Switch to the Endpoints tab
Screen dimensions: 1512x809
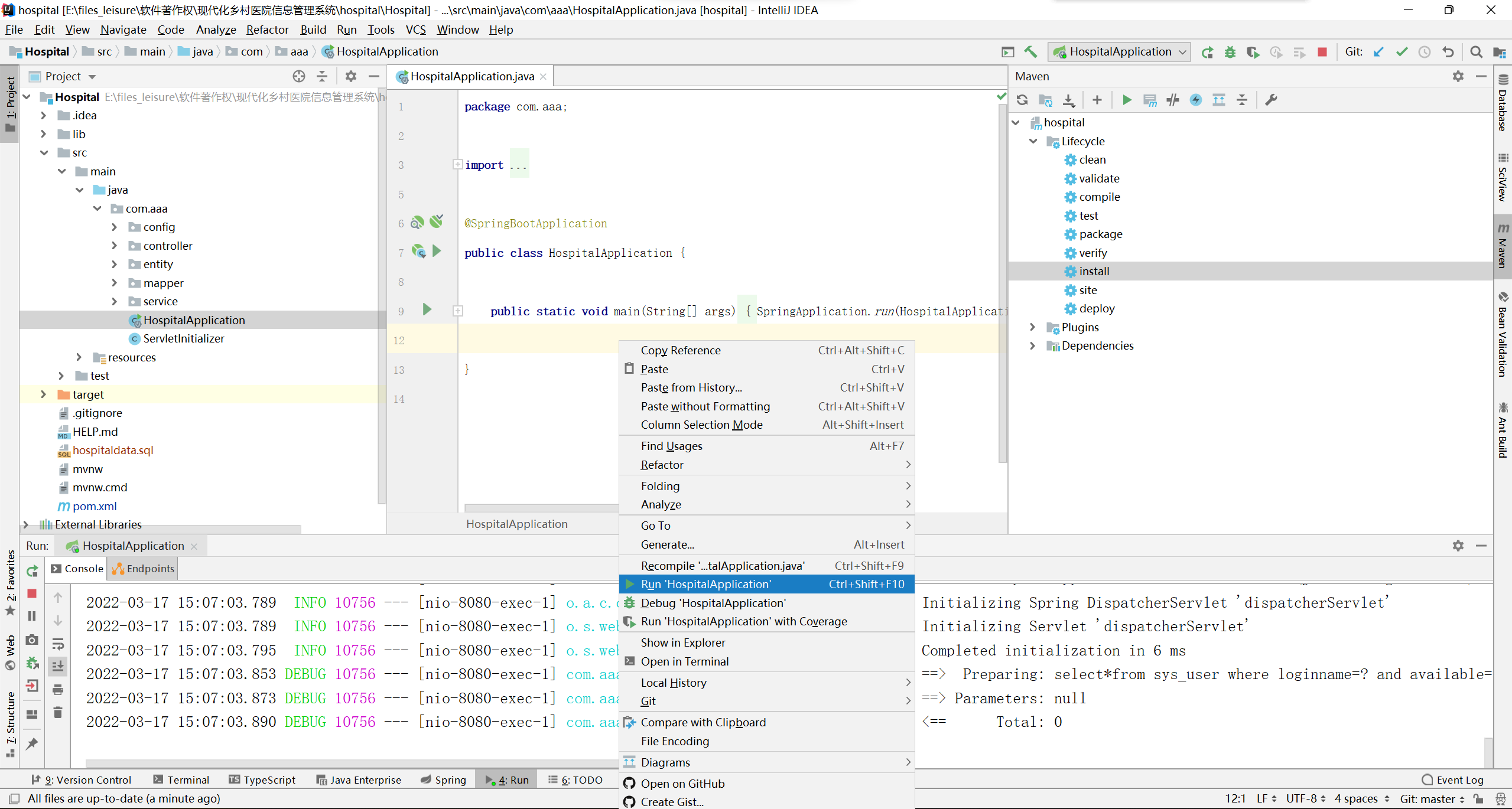144,568
